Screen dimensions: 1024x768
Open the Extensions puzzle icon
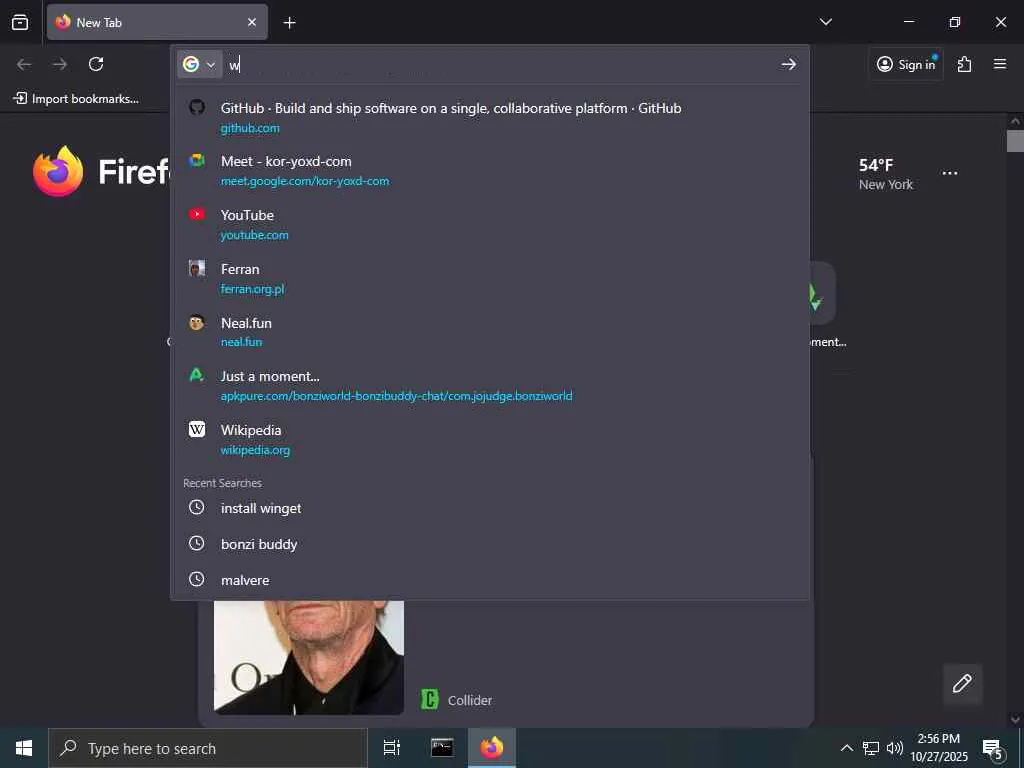[964, 64]
